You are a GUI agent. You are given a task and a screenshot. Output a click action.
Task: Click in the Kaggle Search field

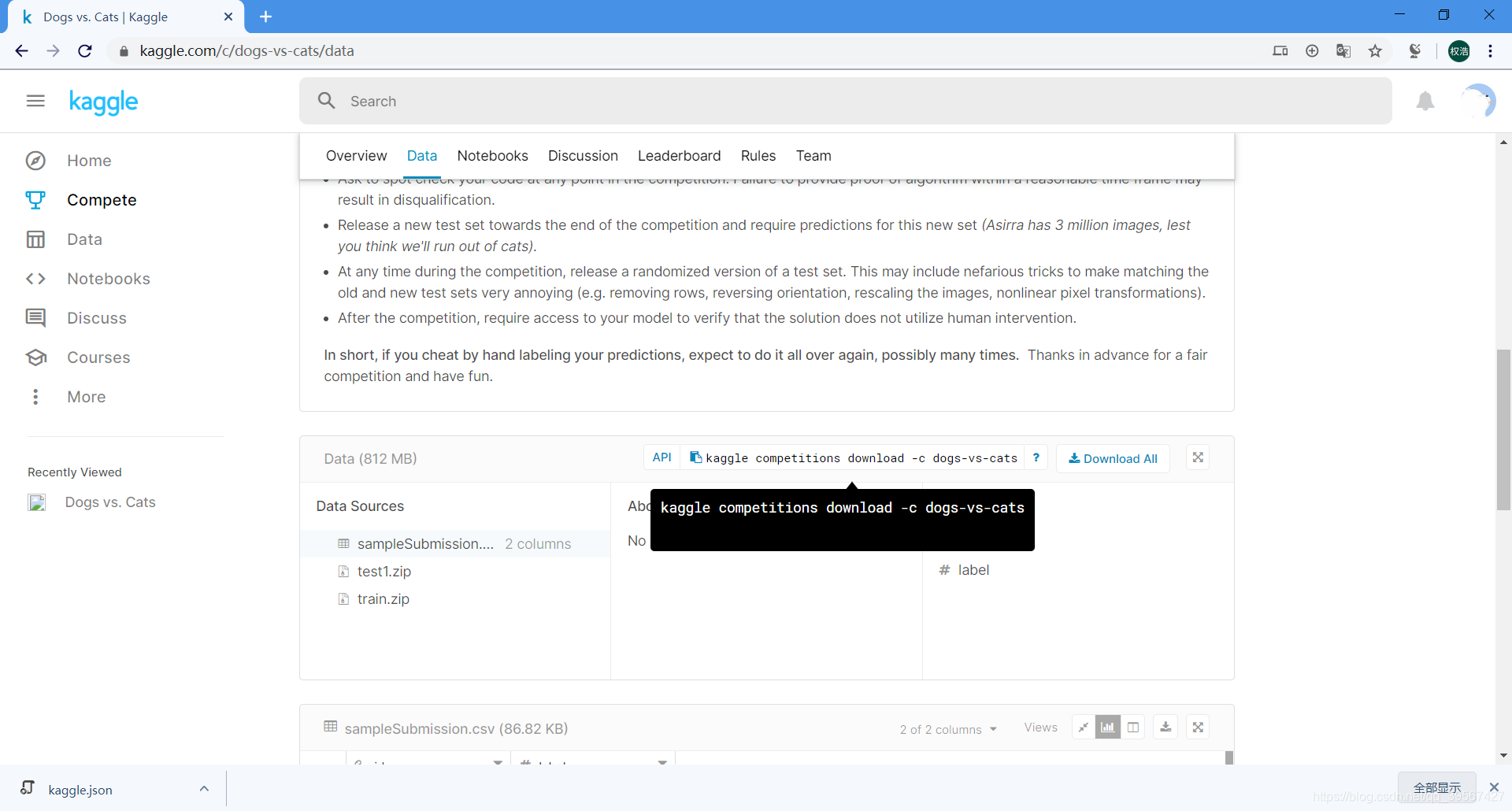[845, 101]
